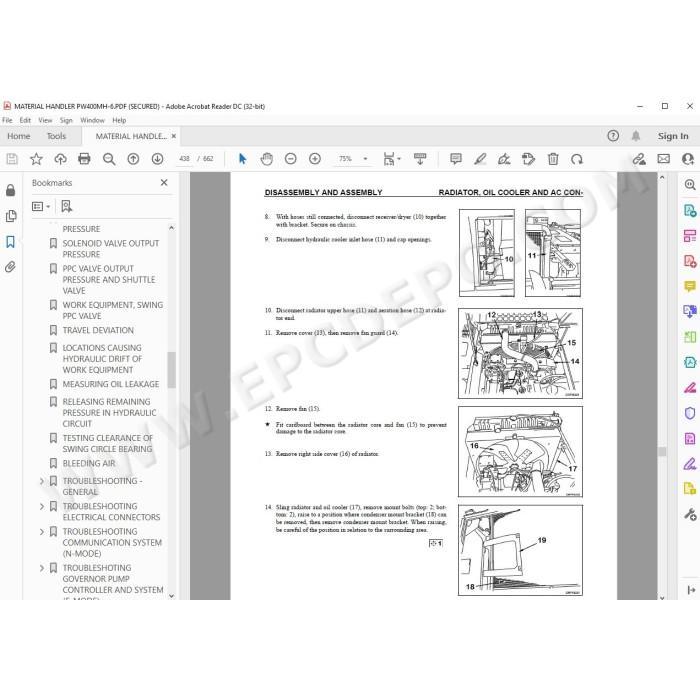
Task: Close the MATERIAL HANDLE... document tab
Action: (x=174, y=136)
